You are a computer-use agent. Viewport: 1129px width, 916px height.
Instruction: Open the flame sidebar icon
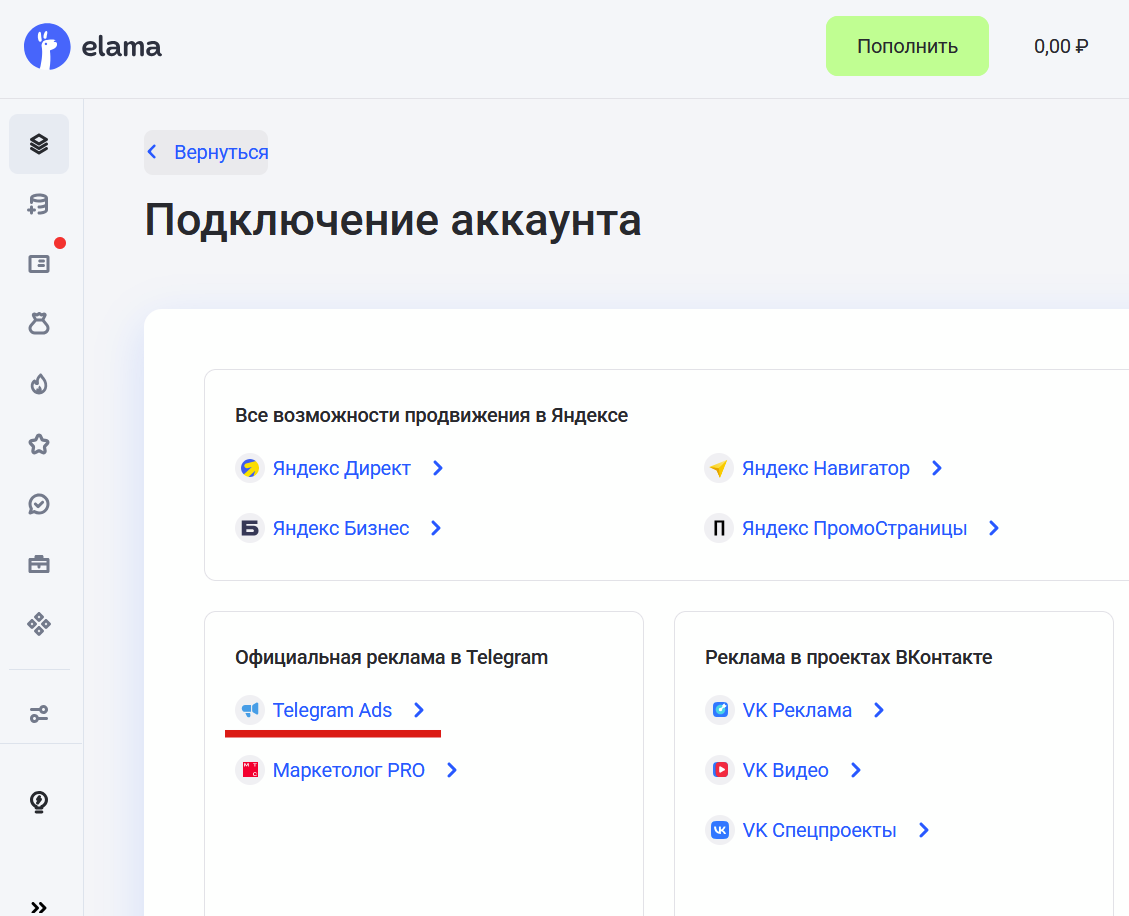(39, 384)
